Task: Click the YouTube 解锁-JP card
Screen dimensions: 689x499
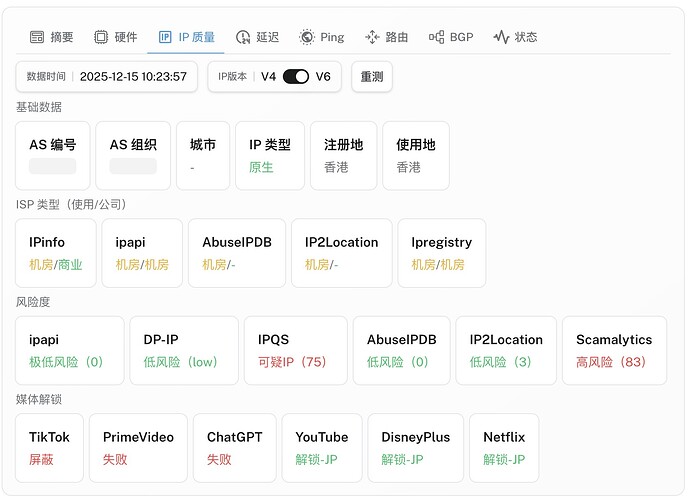Action: coord(322,448)
